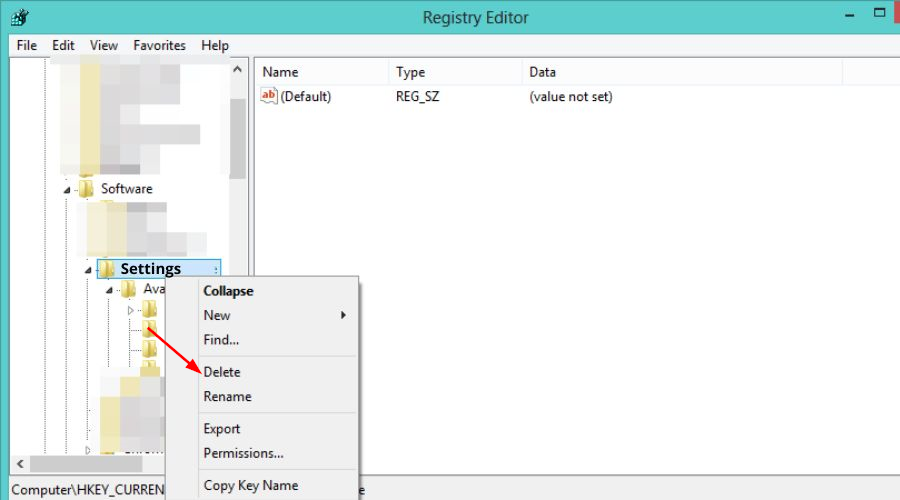Click the Software folder icon
Viewport: 900px width, 500px height.
tap(86, 188)
